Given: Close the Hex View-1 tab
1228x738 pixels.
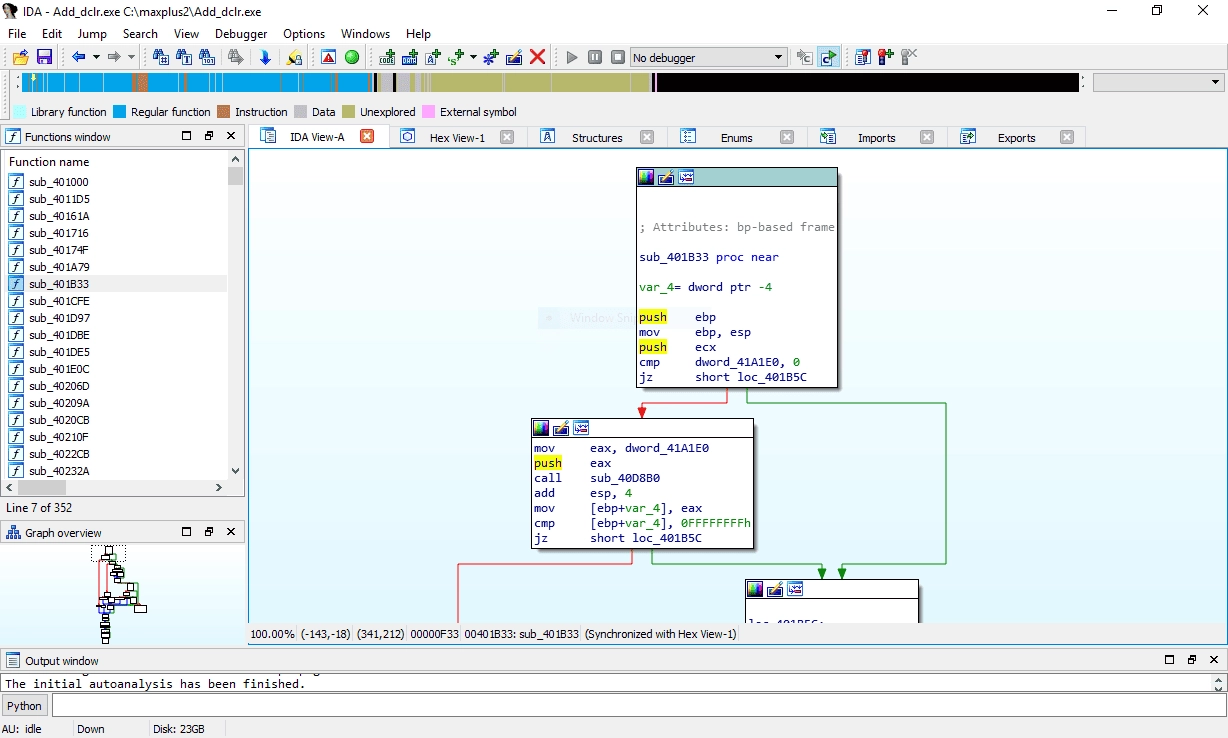Looking at the screenshot, I should [507, 137].
